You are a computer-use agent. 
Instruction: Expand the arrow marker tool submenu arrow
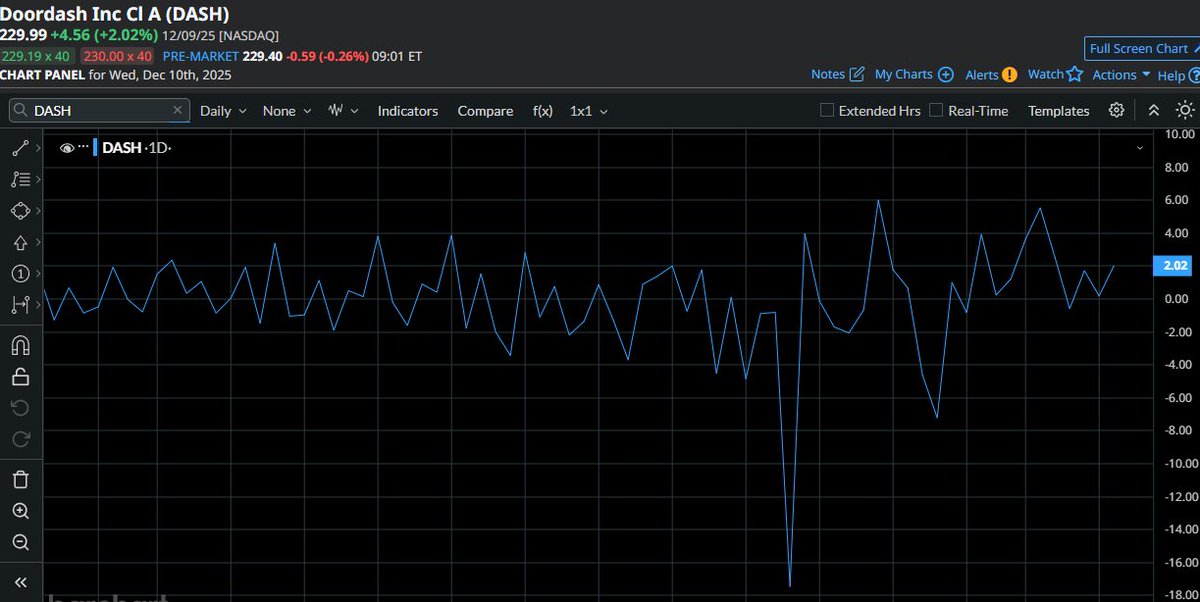click(37, 242)
